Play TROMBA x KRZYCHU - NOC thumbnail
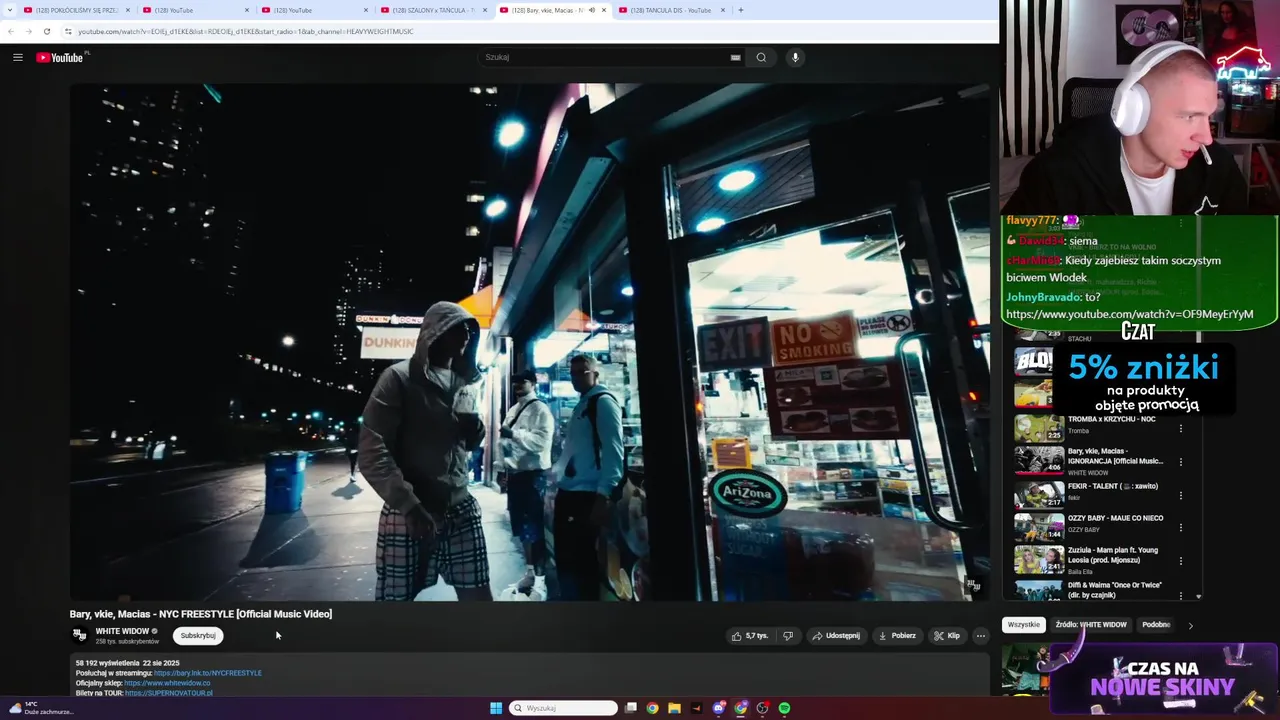 point(1039,428)
